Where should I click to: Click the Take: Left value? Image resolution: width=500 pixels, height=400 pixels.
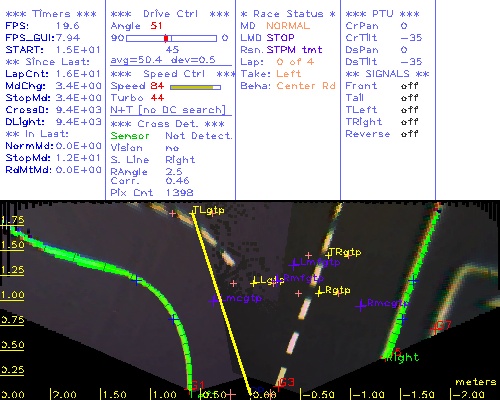[289, 74]
